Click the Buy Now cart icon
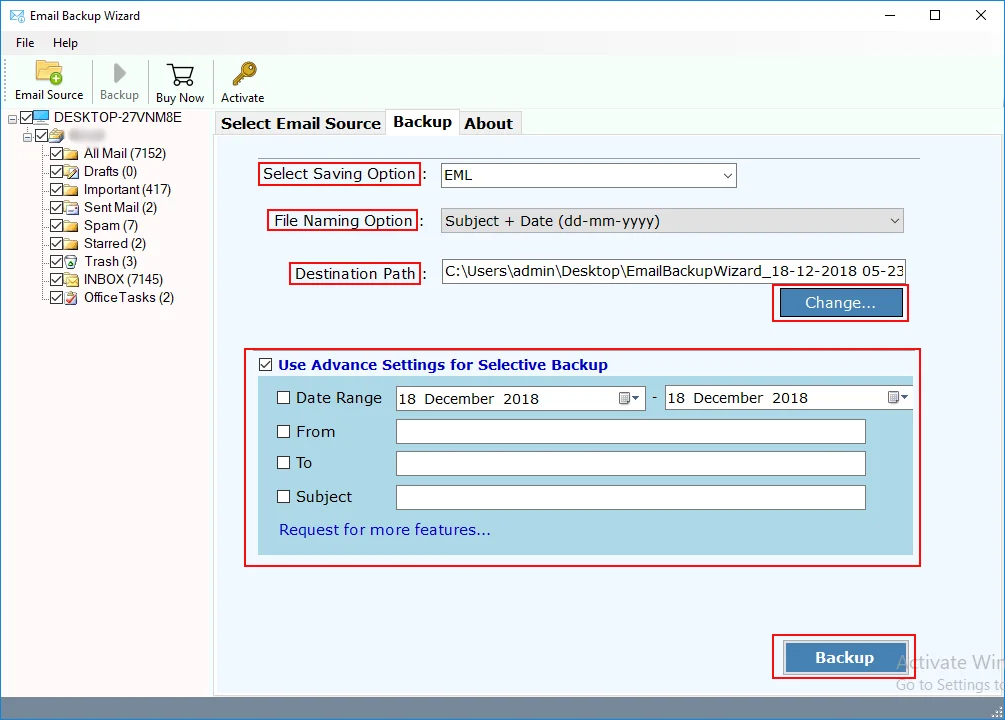Image resolution: width=1005 pixels, height=720 pixels. [180, 76]
